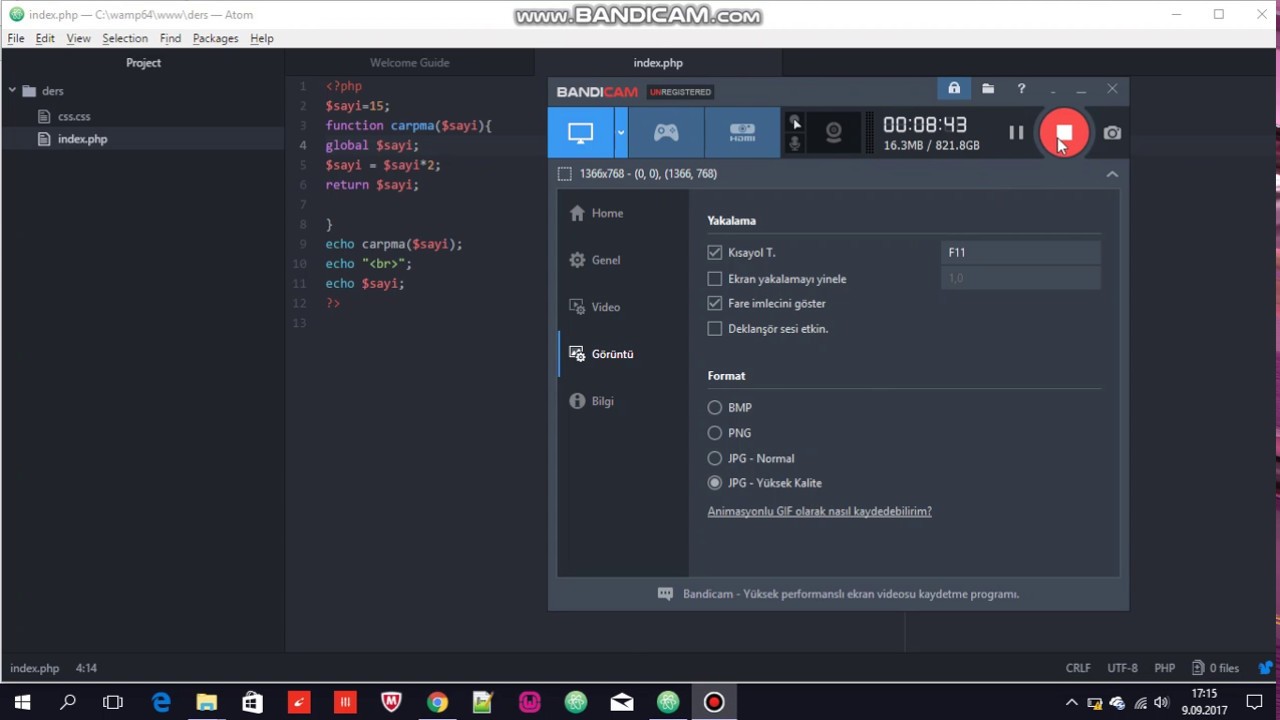Image resolution: width=1280 pixels, height=720 pixels.
Task: Open Bandicam Home section
Action: [622, 213]
